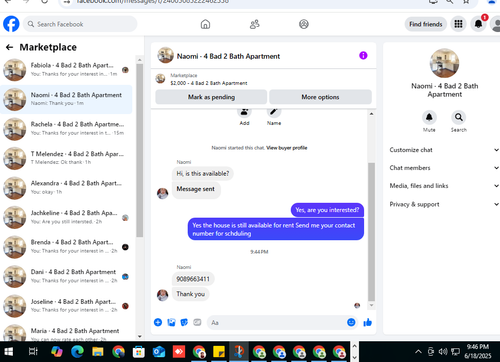The image size is (500, 362).
Task: Click the 9089663411 message bubble
Action: 193,279
